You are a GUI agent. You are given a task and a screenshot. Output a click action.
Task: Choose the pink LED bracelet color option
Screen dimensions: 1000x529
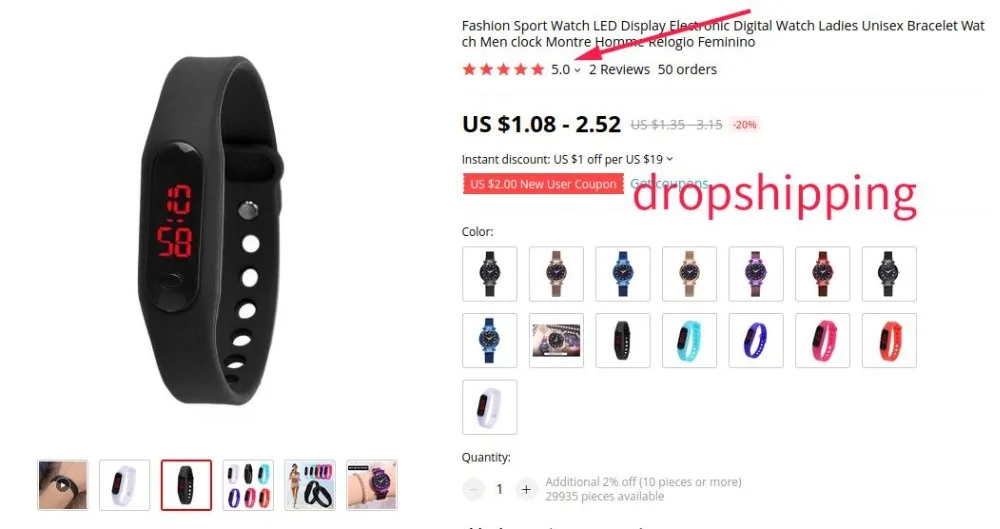[x=823, y=341]
